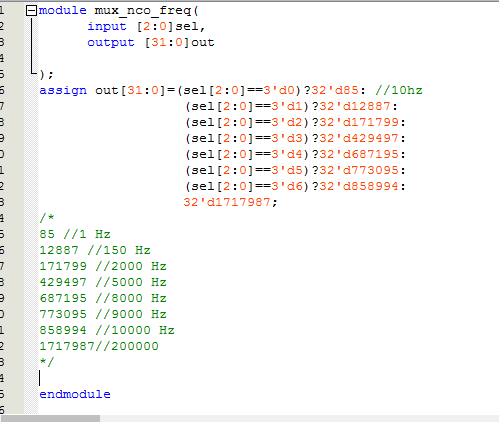Click the closing ); of the port list
The image size is (499, 422).
46,75
